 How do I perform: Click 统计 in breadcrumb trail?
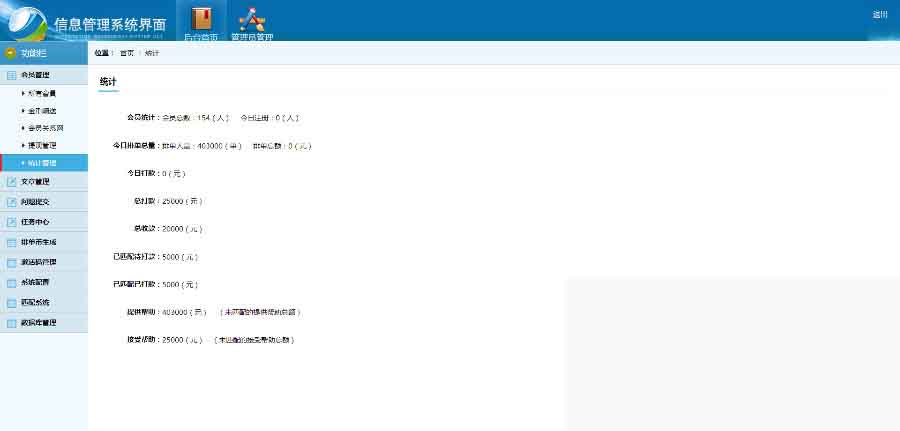[x=152, y=53]
